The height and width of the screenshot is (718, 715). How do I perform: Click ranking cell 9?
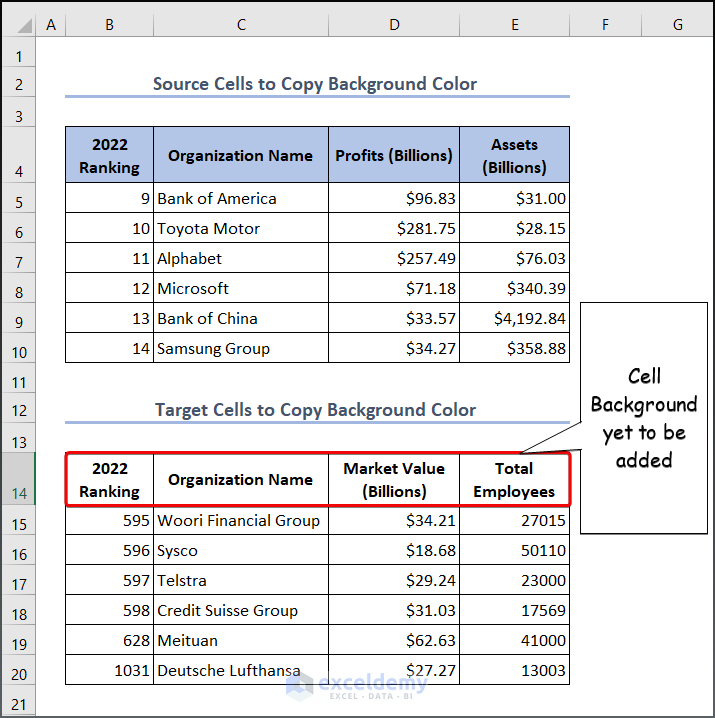pos(109,198)
